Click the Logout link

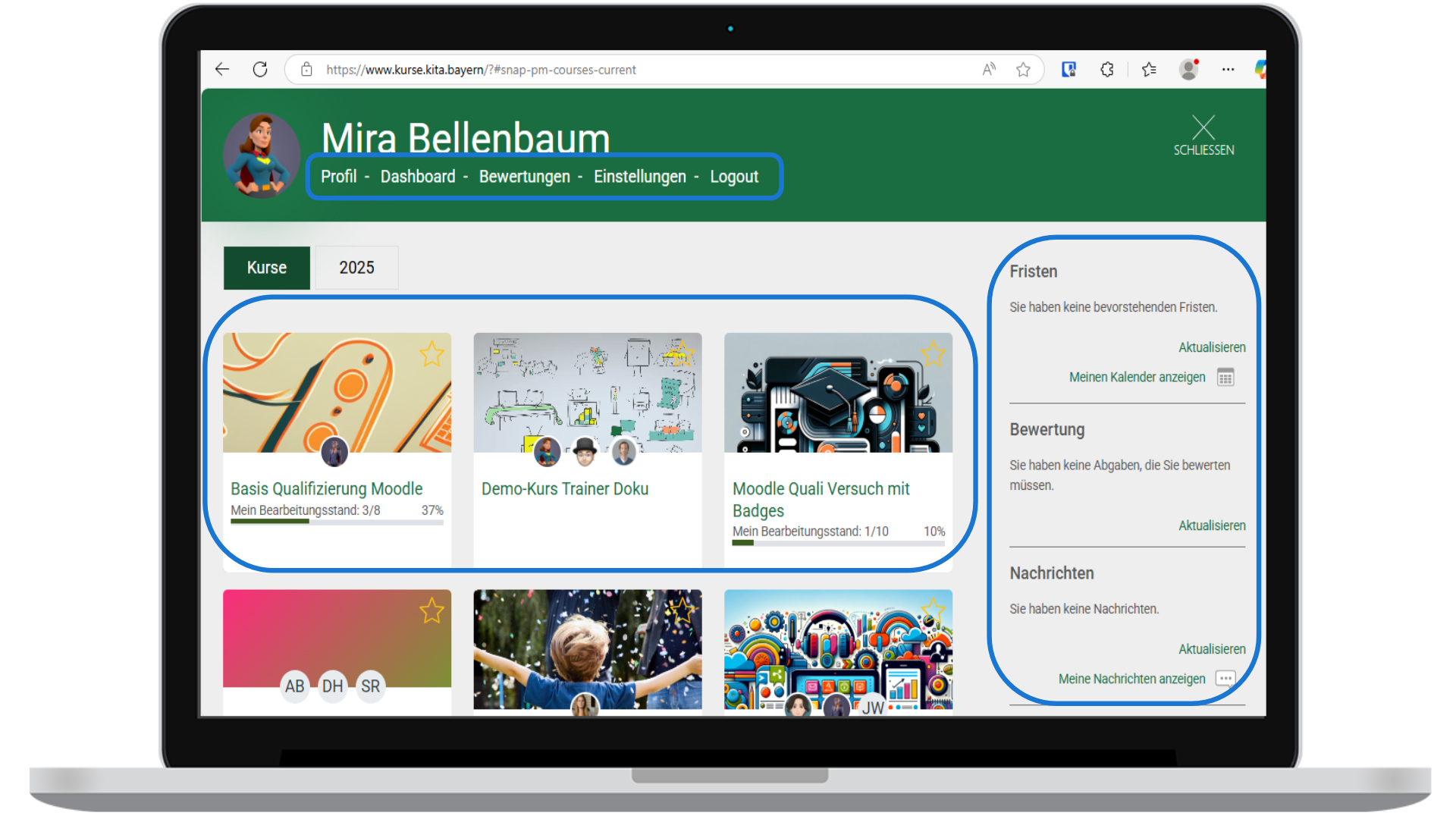[733, 177]
